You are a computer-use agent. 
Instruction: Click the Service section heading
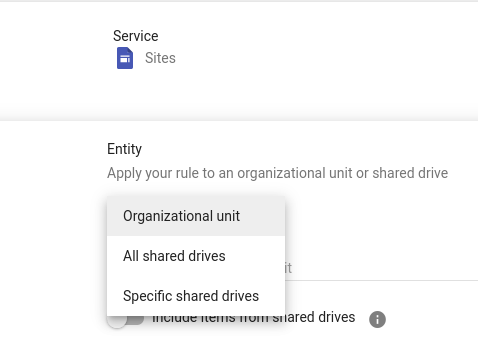coord(136,36)
